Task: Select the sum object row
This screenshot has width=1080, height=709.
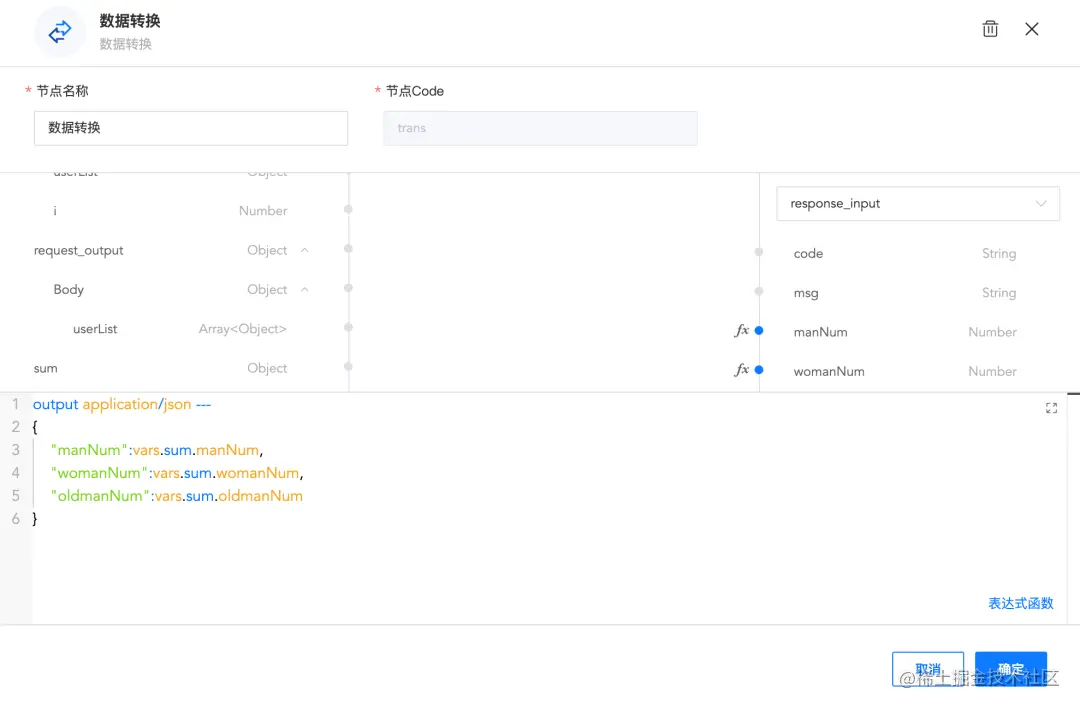Action: pyautogui.click(x=172, y=368)
